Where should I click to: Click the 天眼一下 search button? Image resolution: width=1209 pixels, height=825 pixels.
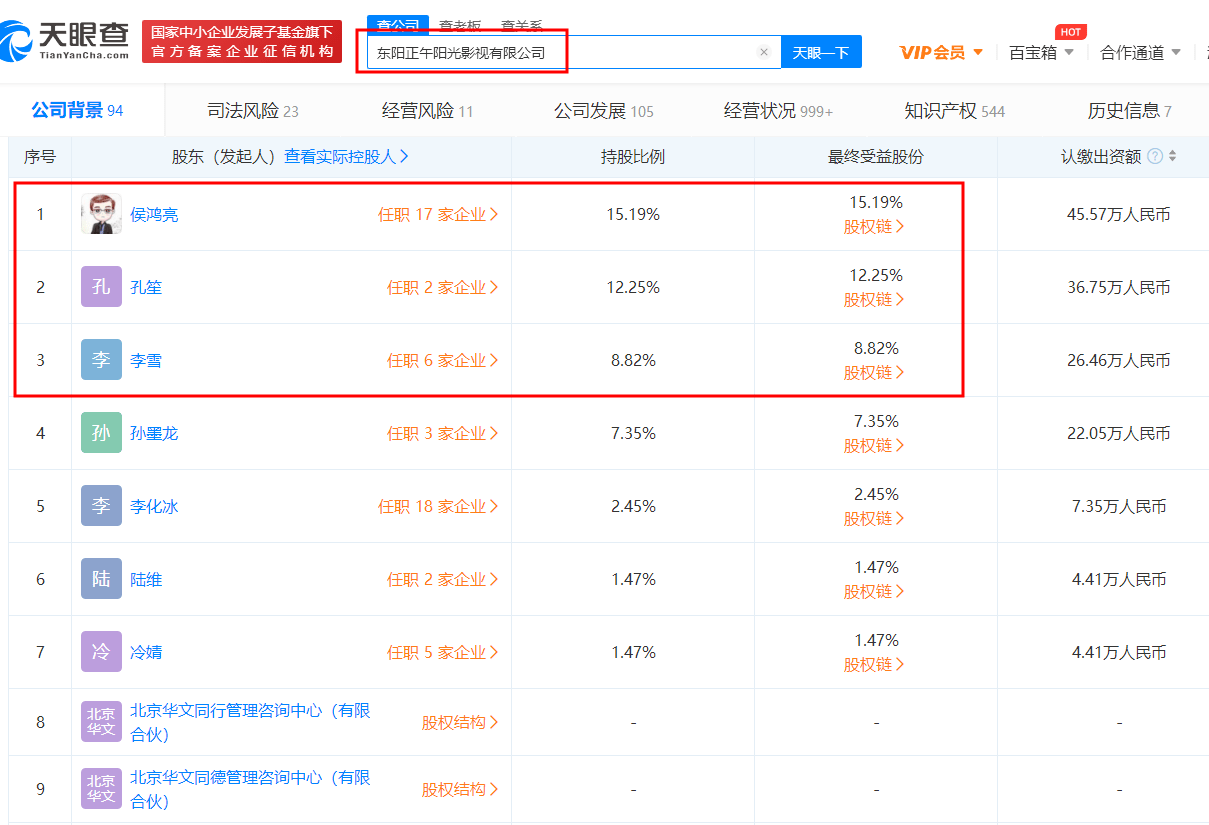pyautogui.click(x=821, y=53)
